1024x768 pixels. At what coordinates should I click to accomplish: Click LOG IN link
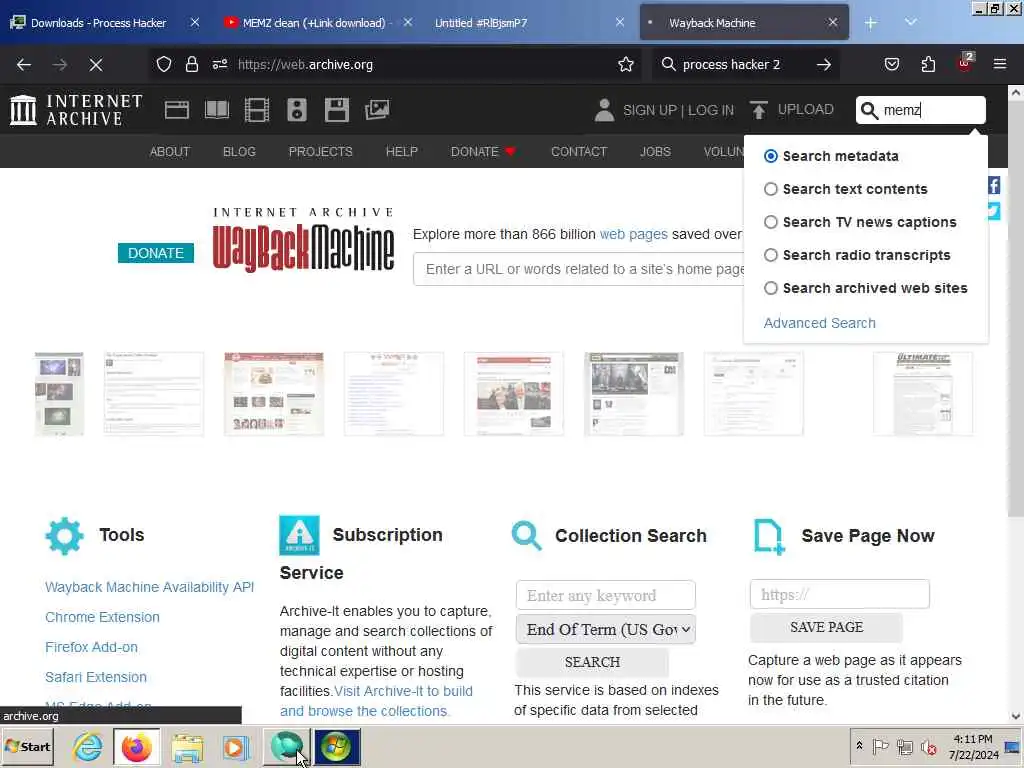[x=711, y=110]
